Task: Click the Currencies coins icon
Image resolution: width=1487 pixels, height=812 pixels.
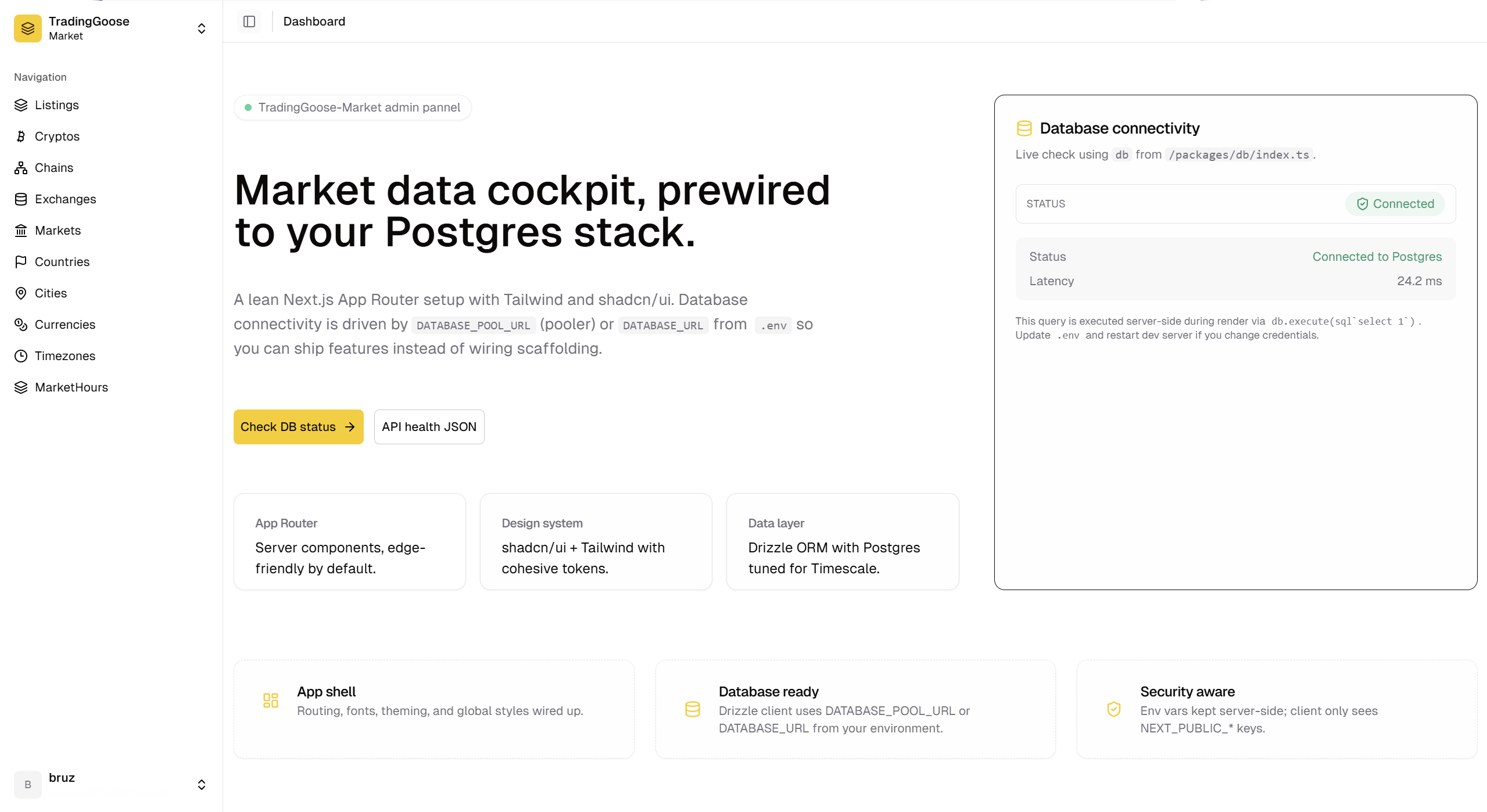Action: coord(21,325)
